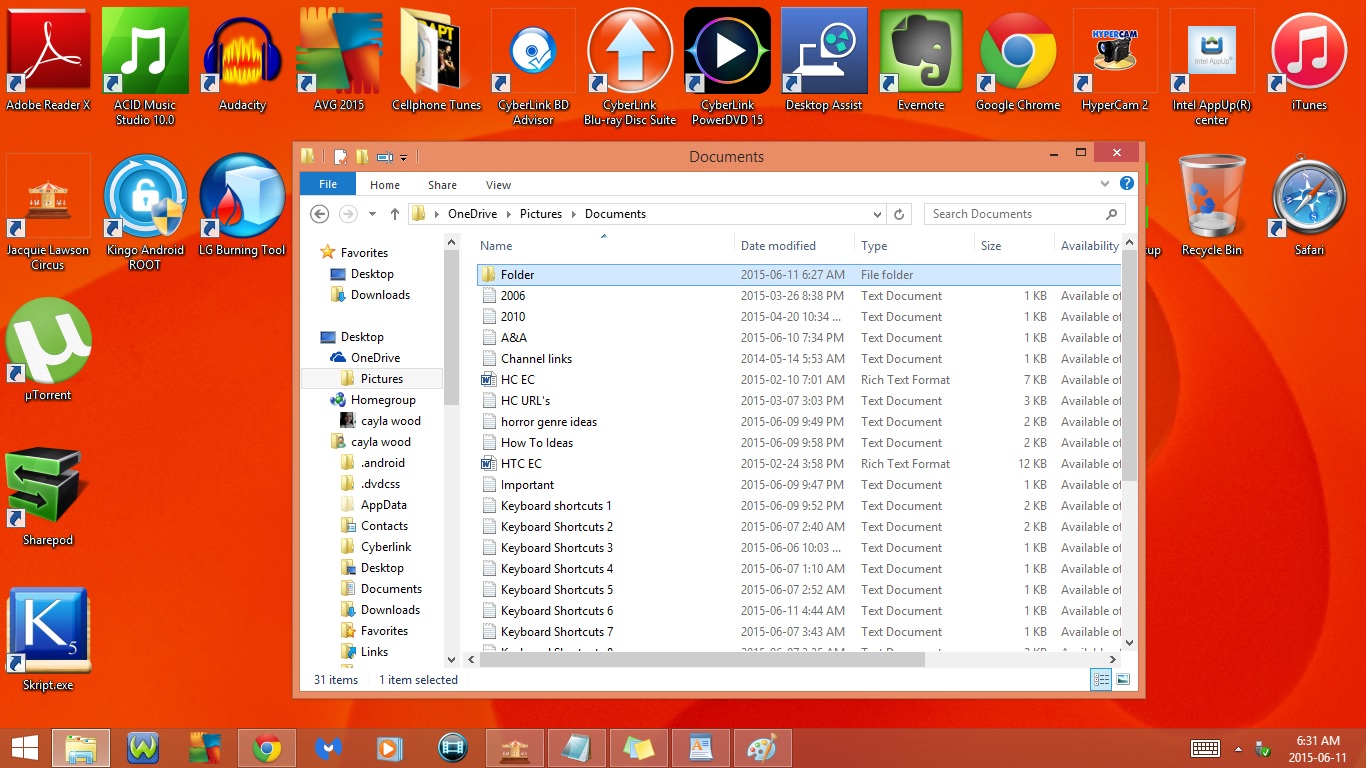This screenshot has height=768, width=1366.
Task: Click the Jacquie Lawson Circus desktop shortcut
Action: [x=48, y=212]
